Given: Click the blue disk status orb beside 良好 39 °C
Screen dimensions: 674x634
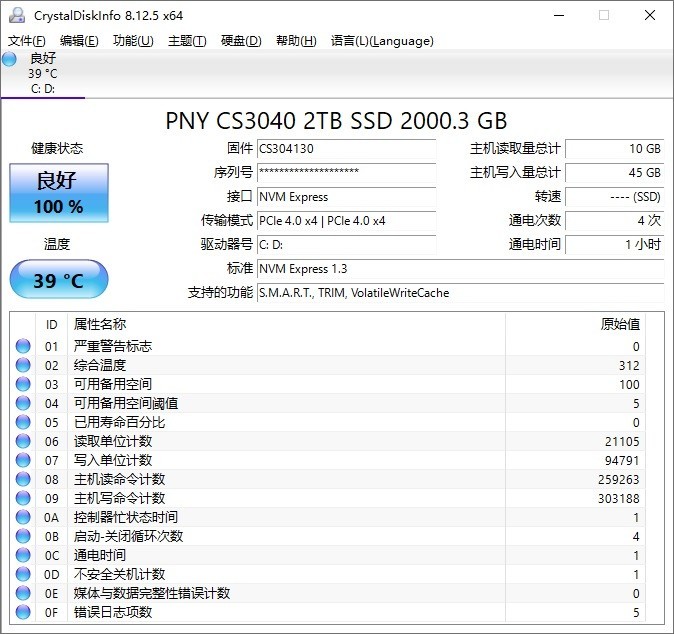Looking at the screenshot, I should tap(9, 59).
